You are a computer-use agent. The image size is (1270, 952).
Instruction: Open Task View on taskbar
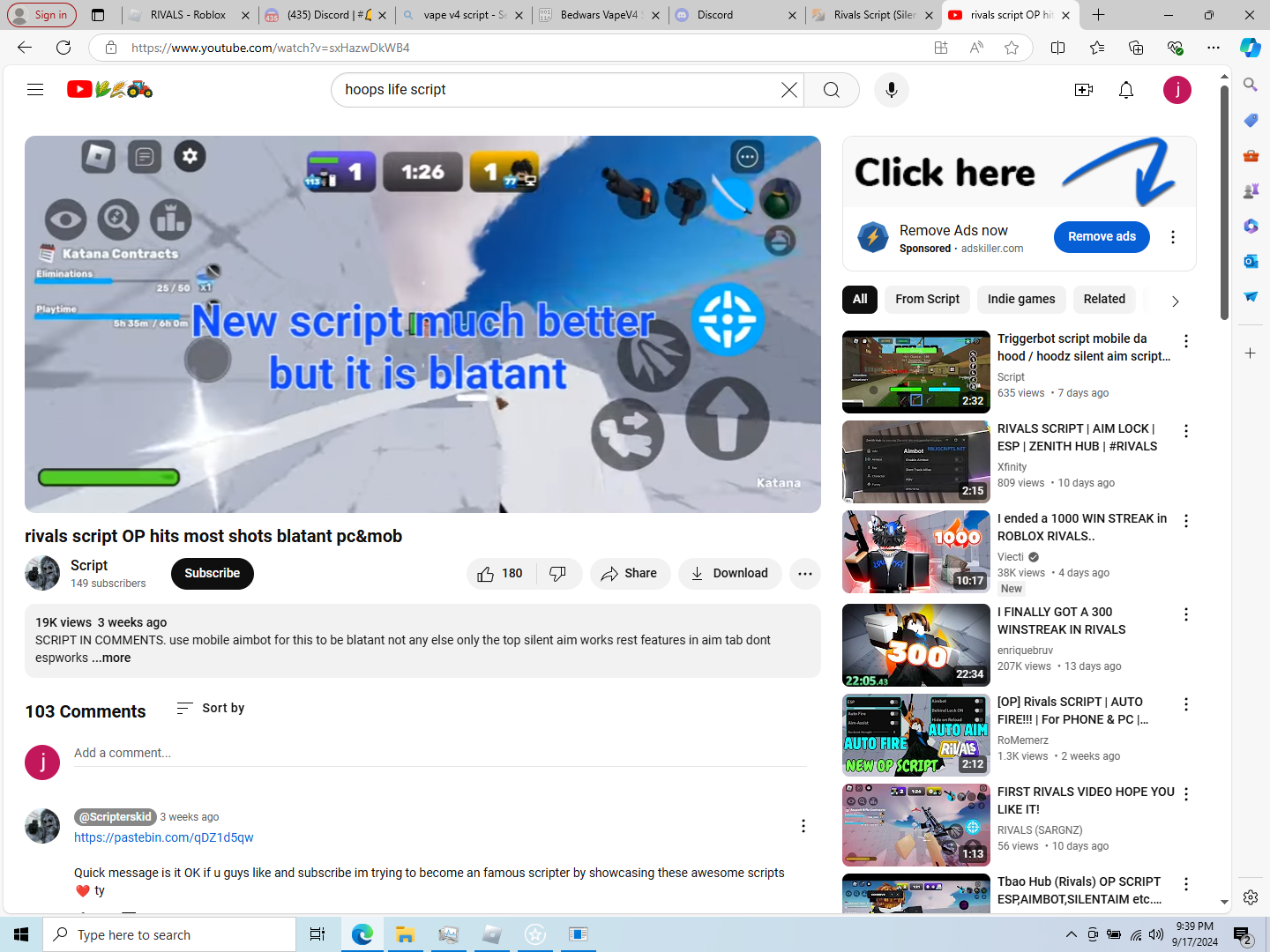pyautogui.click(x=317, y=934)
